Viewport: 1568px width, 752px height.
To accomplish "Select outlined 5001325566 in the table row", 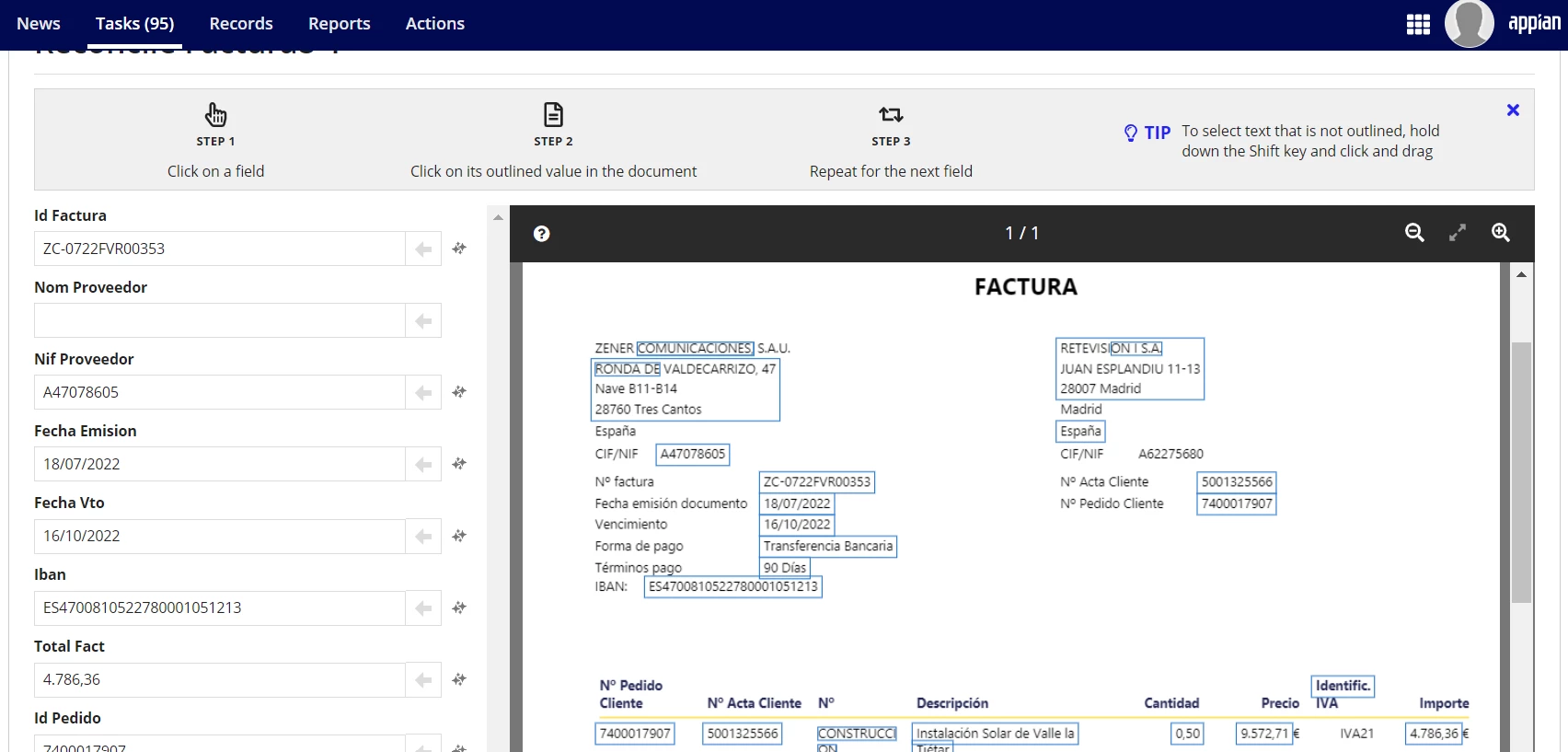I will pos(743,734).
